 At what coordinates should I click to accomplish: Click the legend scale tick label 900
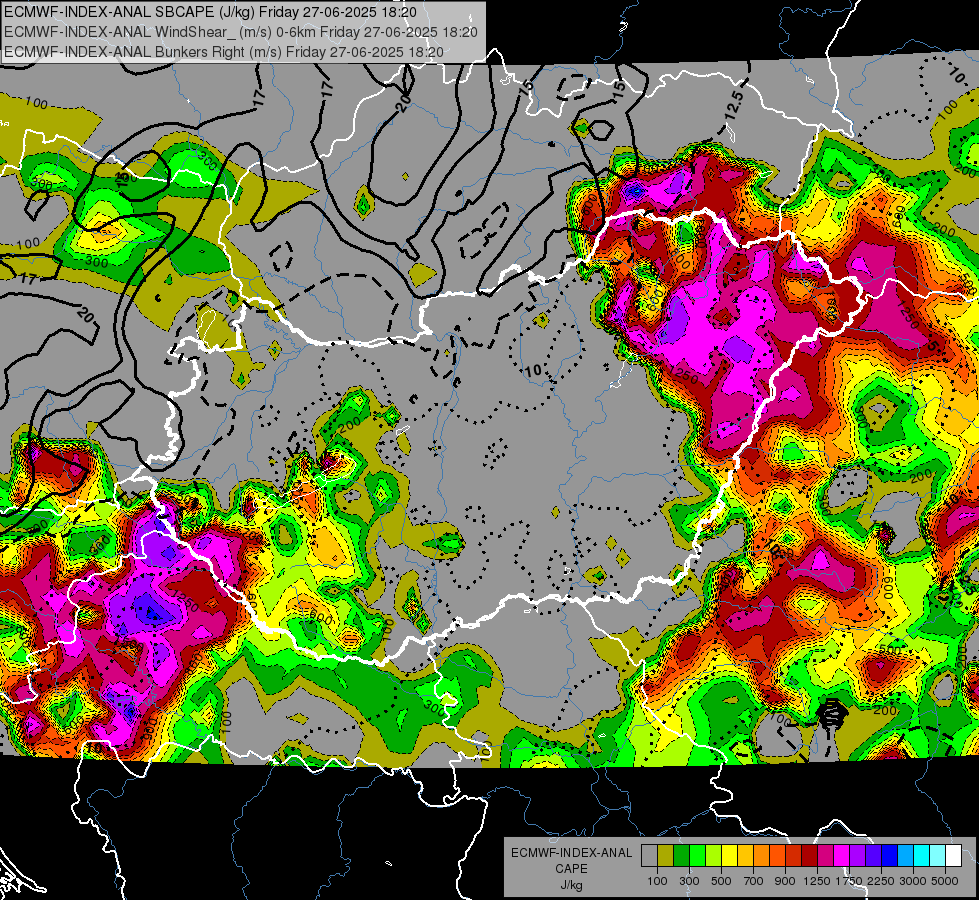pyautogui.click(x=785, y=881)
